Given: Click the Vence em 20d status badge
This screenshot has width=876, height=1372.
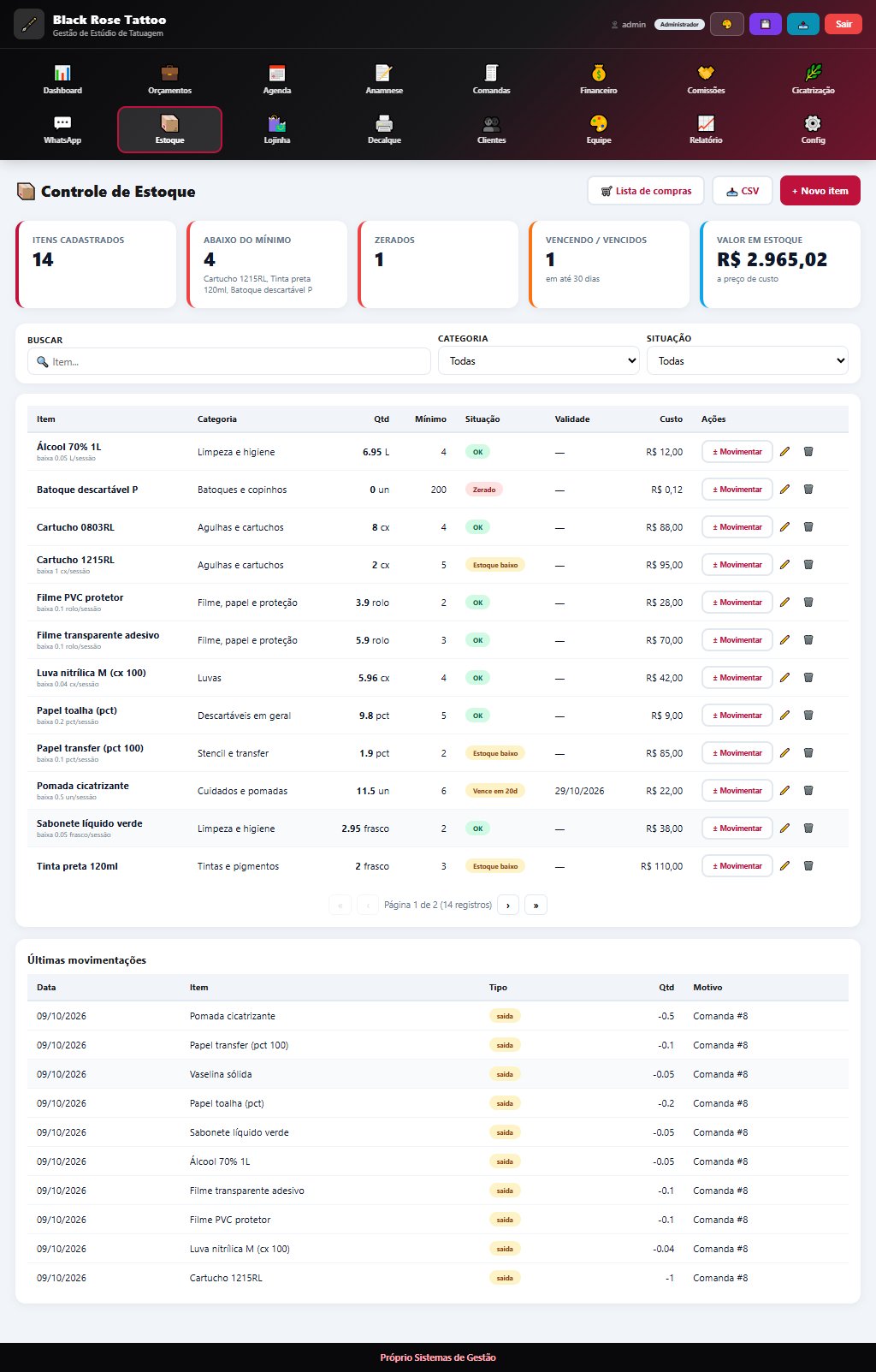Looking at the screenshot, I should 495,791.
